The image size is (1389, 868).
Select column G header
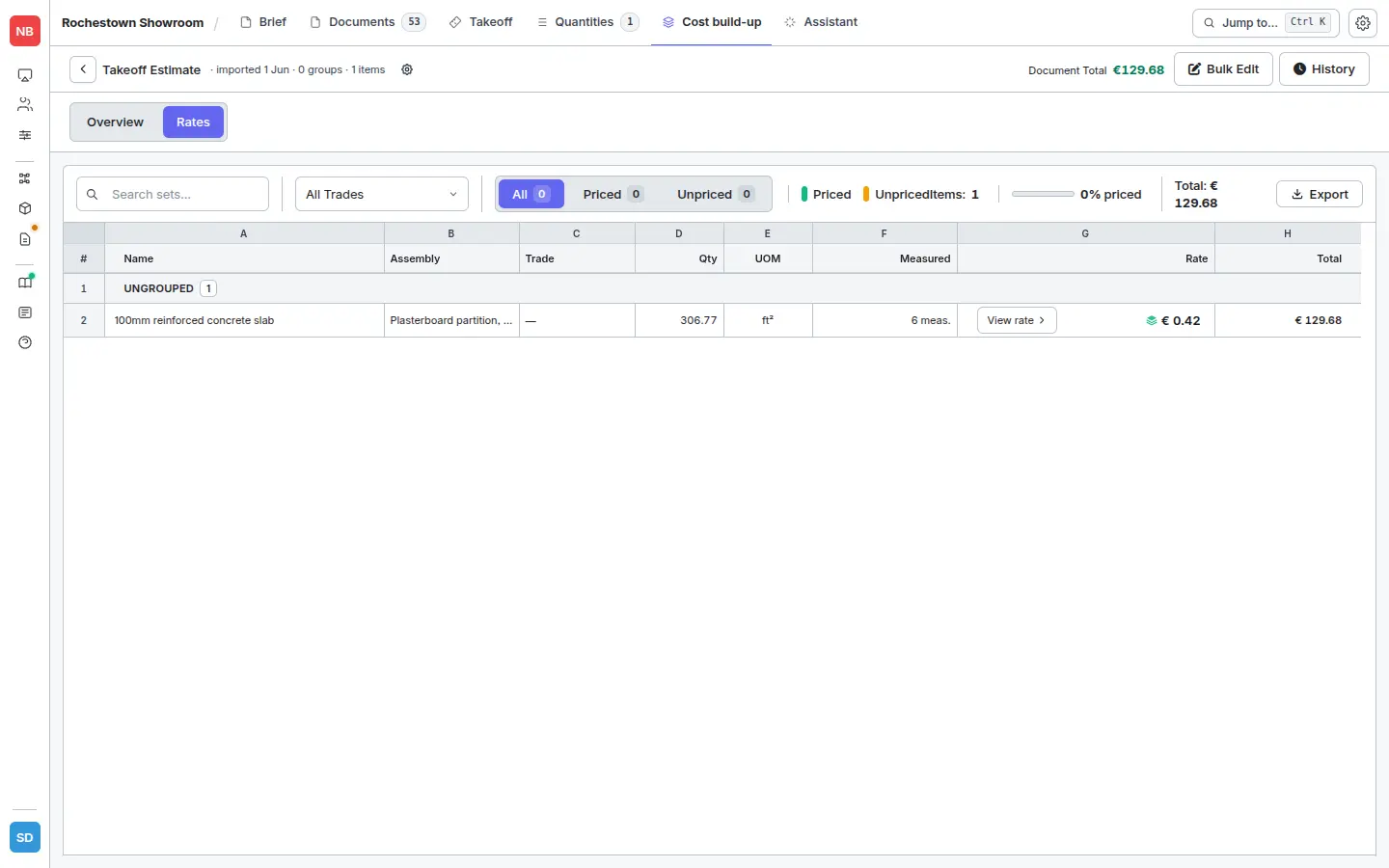(1086, 233)
